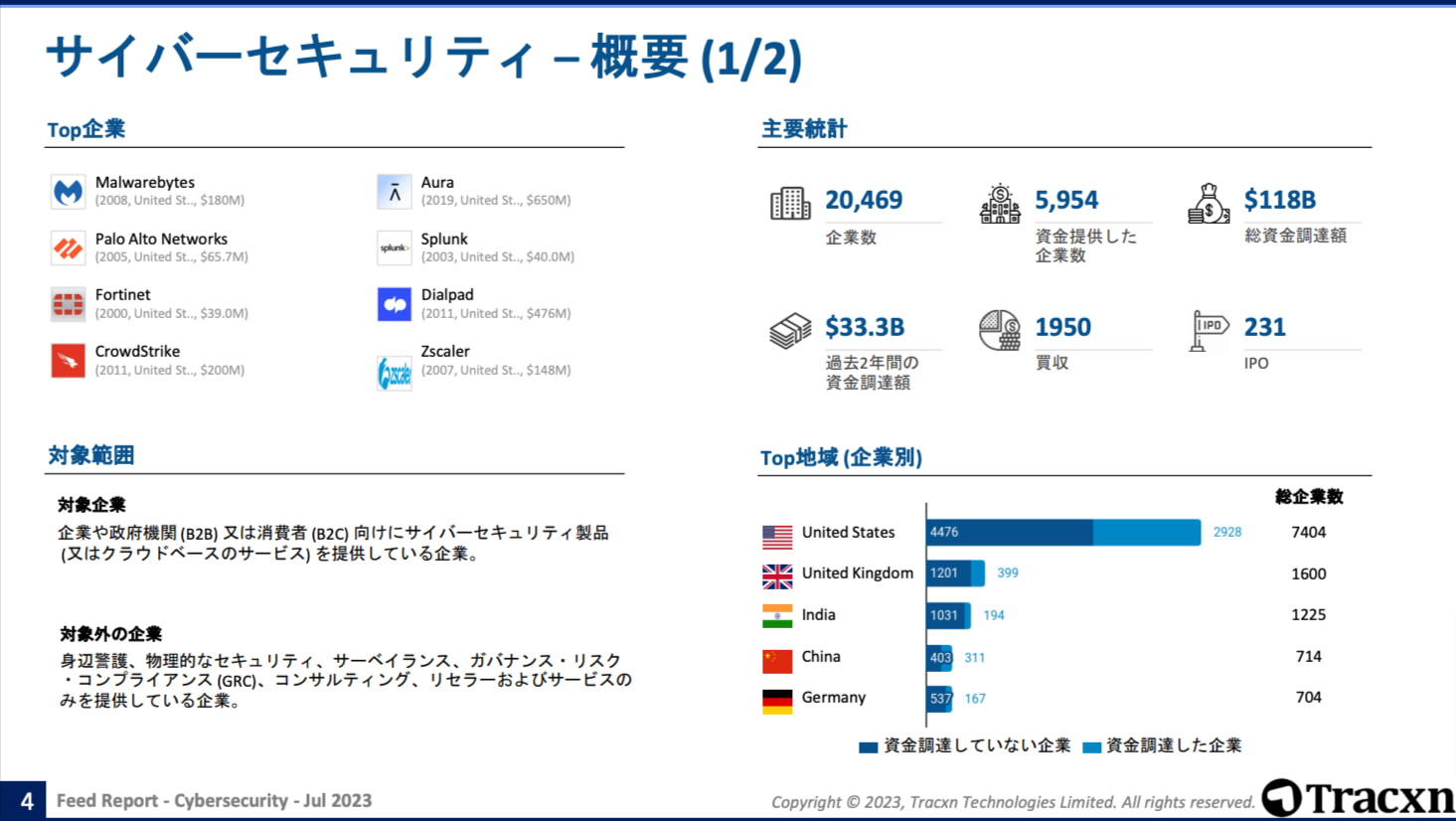Click the dark blue legend swatch for 資金調達していない企業

[869, 747]
